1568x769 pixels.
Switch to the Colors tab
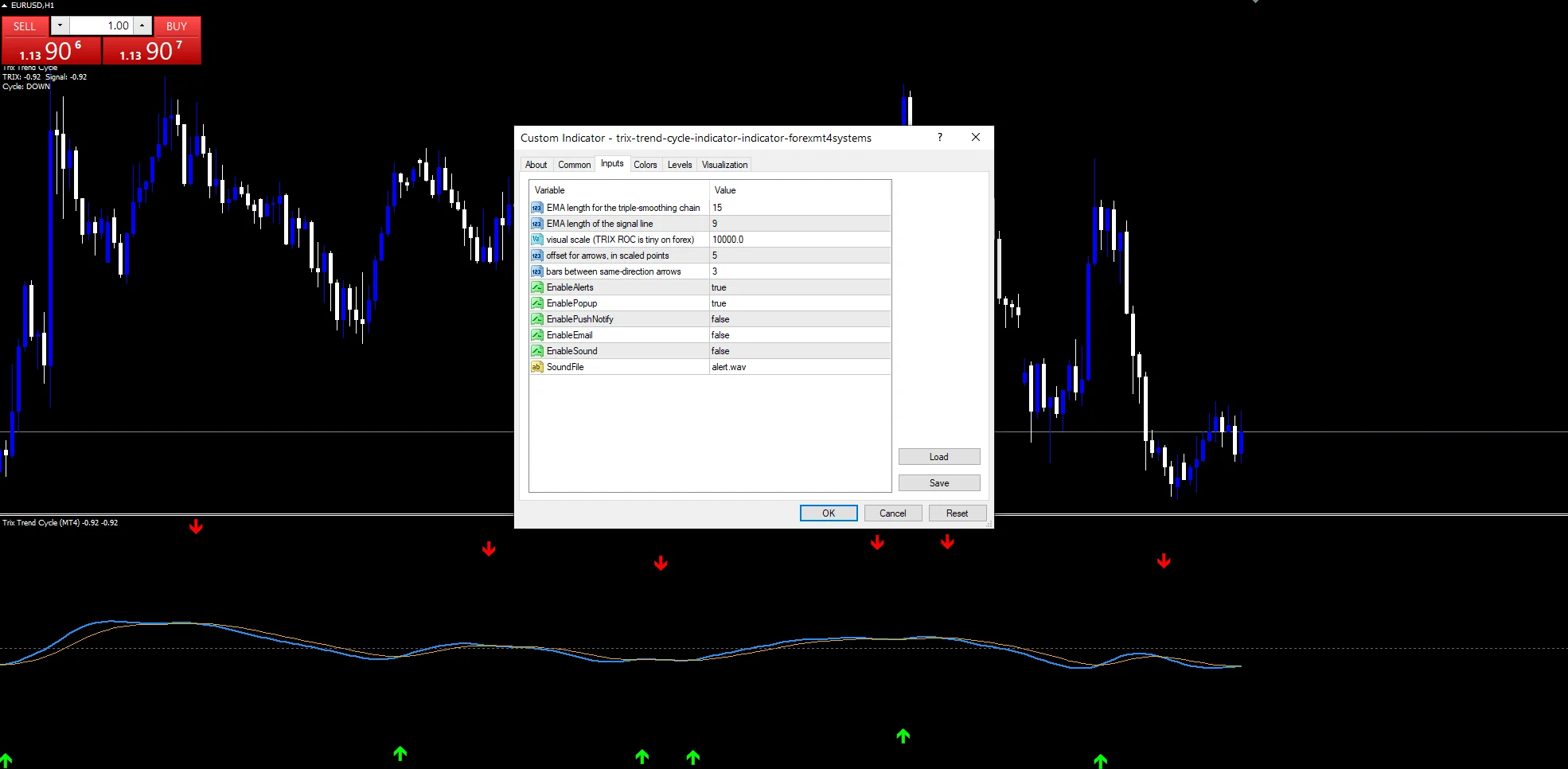coord(646,165)
